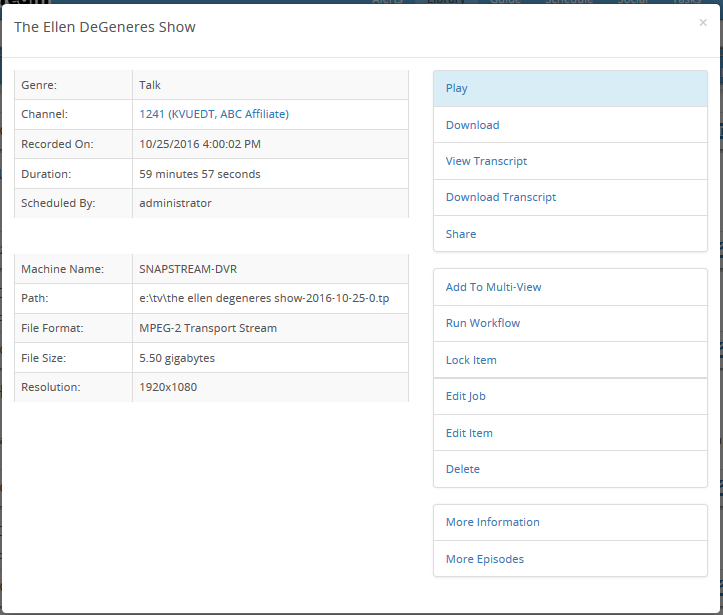
Task: Open View Transcript
Action: pyautogui.click(x=570, y=161)
